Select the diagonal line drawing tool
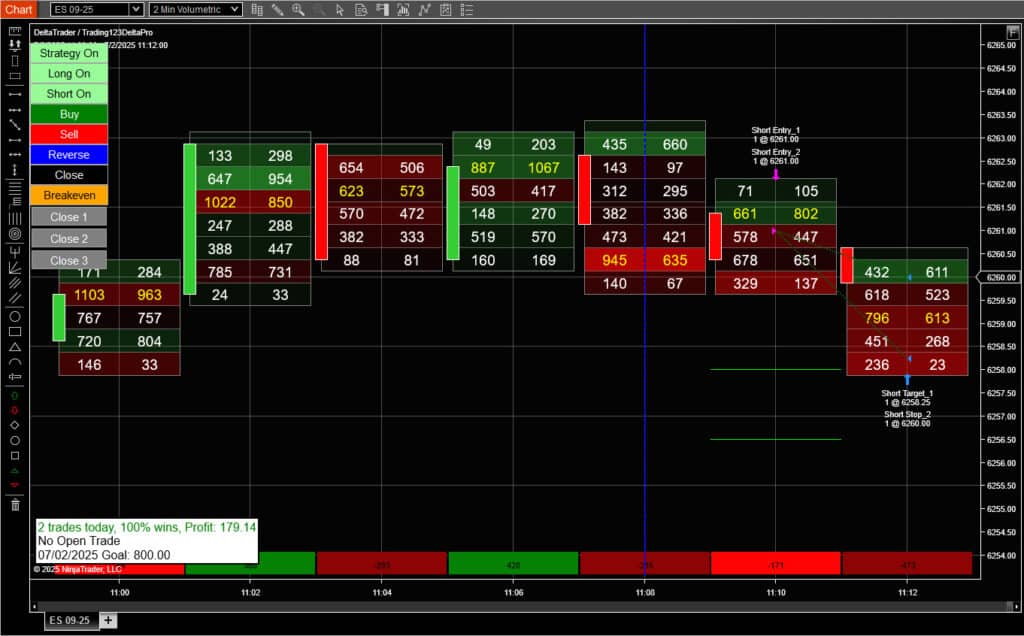 coord(15,125)
